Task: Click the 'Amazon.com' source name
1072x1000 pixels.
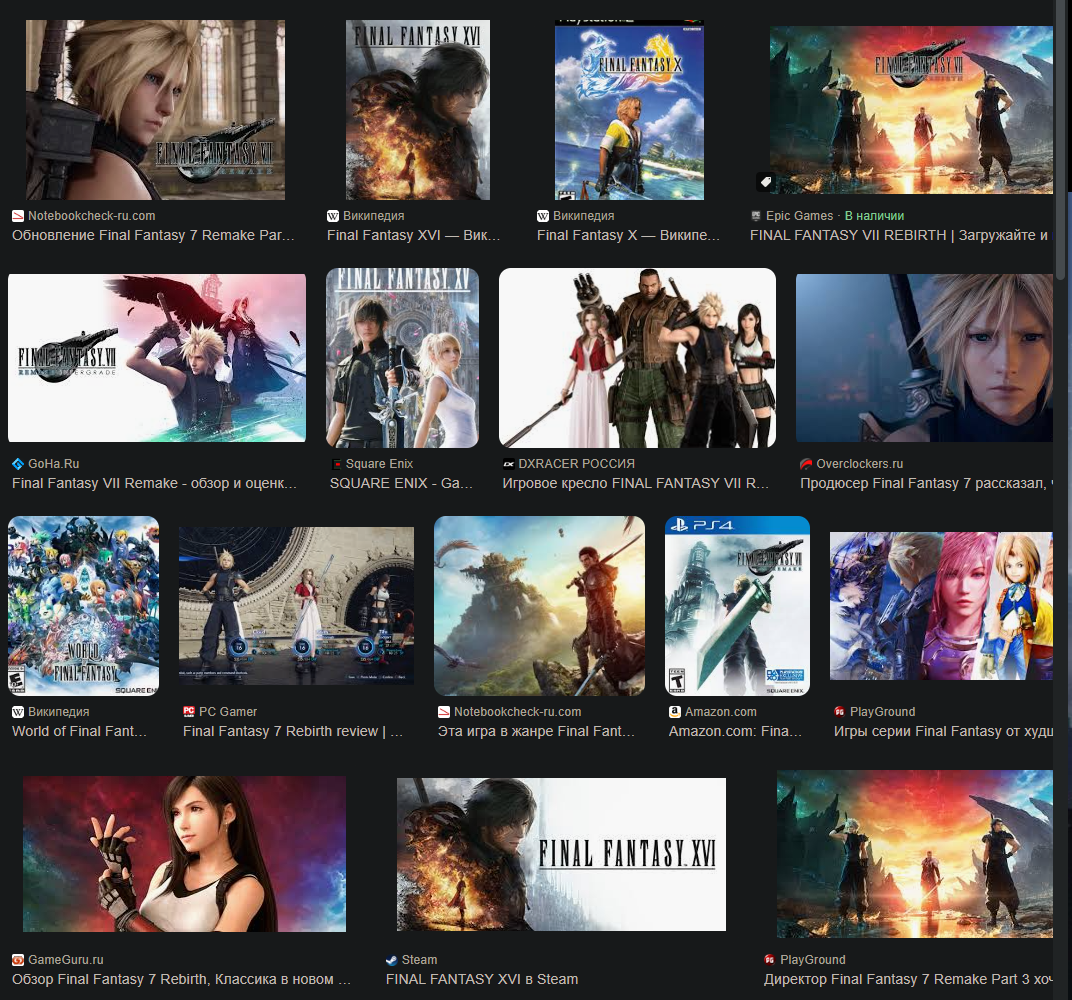Action: (x=721, y=712)
